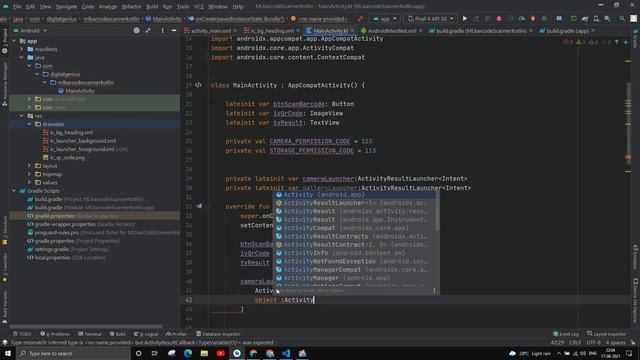Open Project panel options (three dots)
The image size is (640, 360).
click(162, 30)
